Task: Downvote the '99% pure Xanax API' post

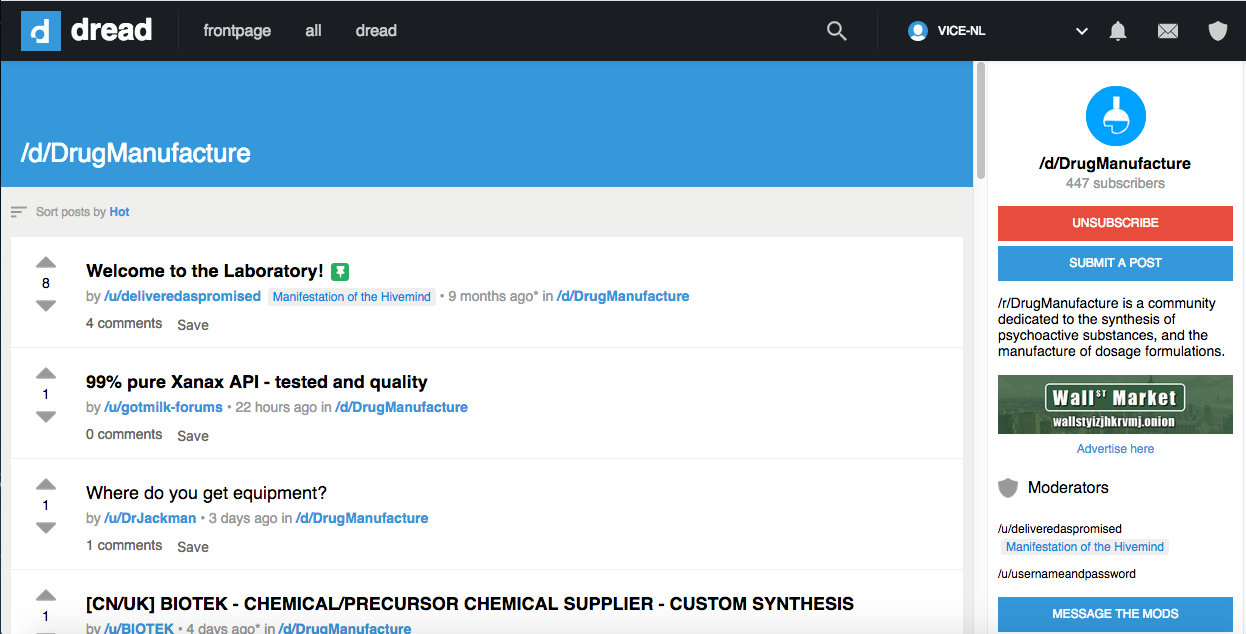Action: 46,416
